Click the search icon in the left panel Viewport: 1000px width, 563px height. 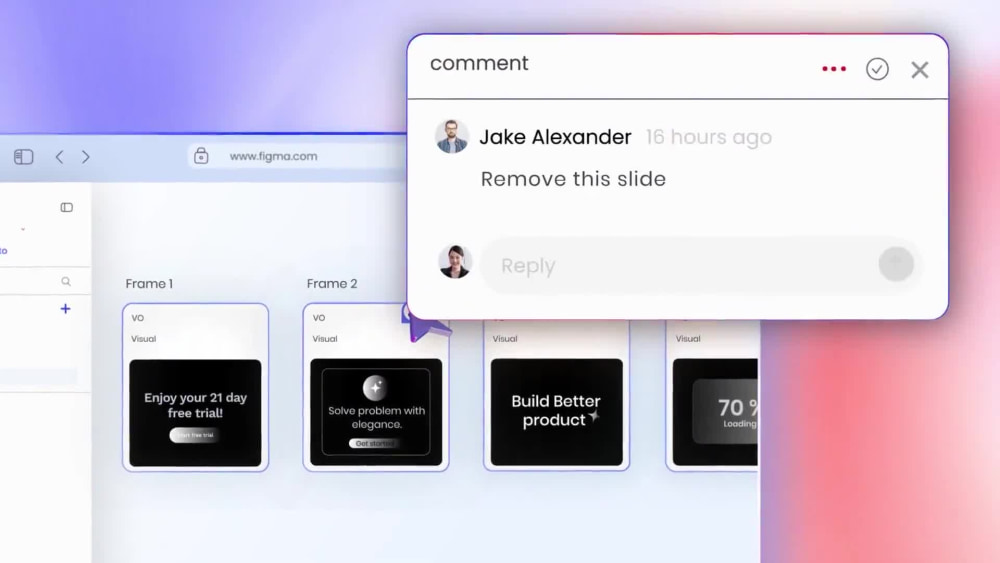coord(66,281)
